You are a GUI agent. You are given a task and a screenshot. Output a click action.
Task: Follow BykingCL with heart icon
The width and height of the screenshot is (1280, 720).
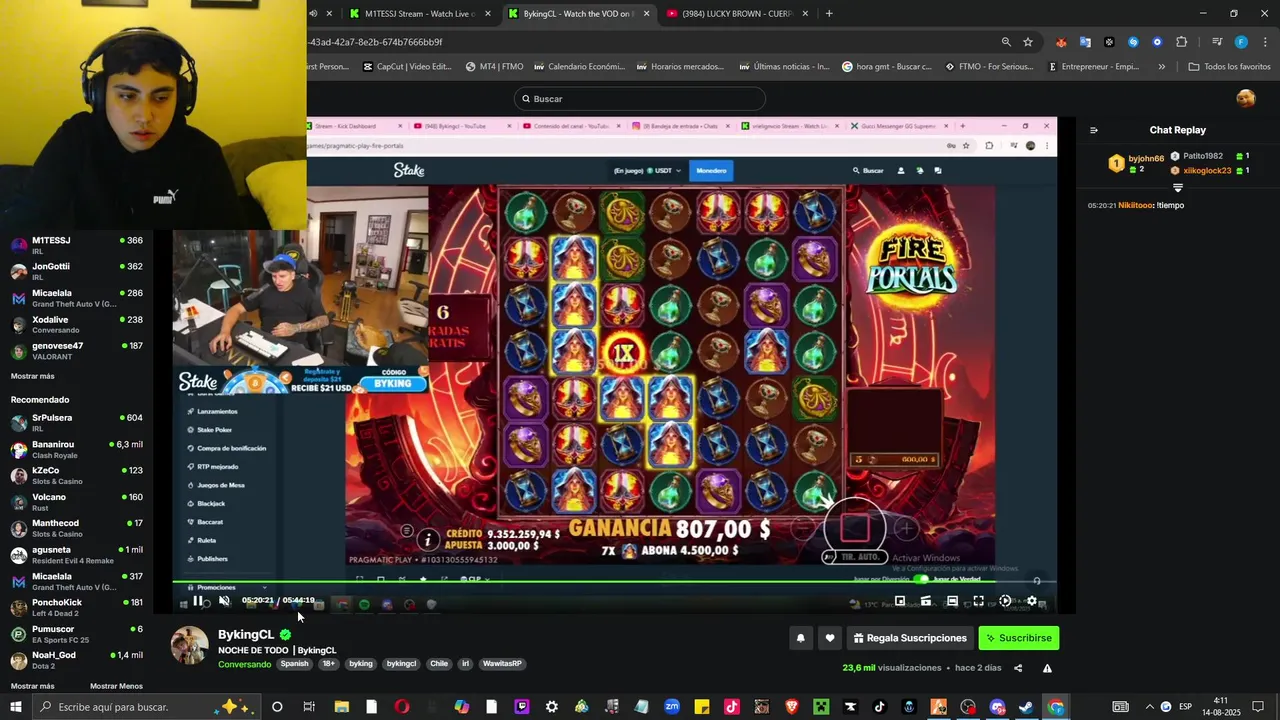click(829, 638)
